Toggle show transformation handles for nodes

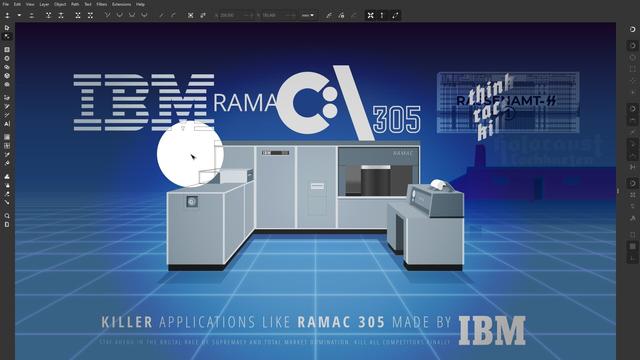(370, 15)
